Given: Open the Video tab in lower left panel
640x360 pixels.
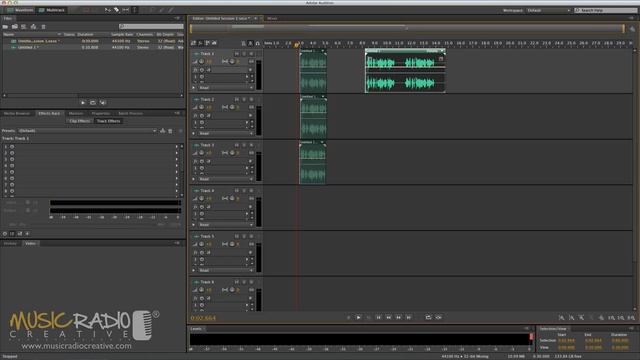Looking at the screenshot, I should 30,243.
